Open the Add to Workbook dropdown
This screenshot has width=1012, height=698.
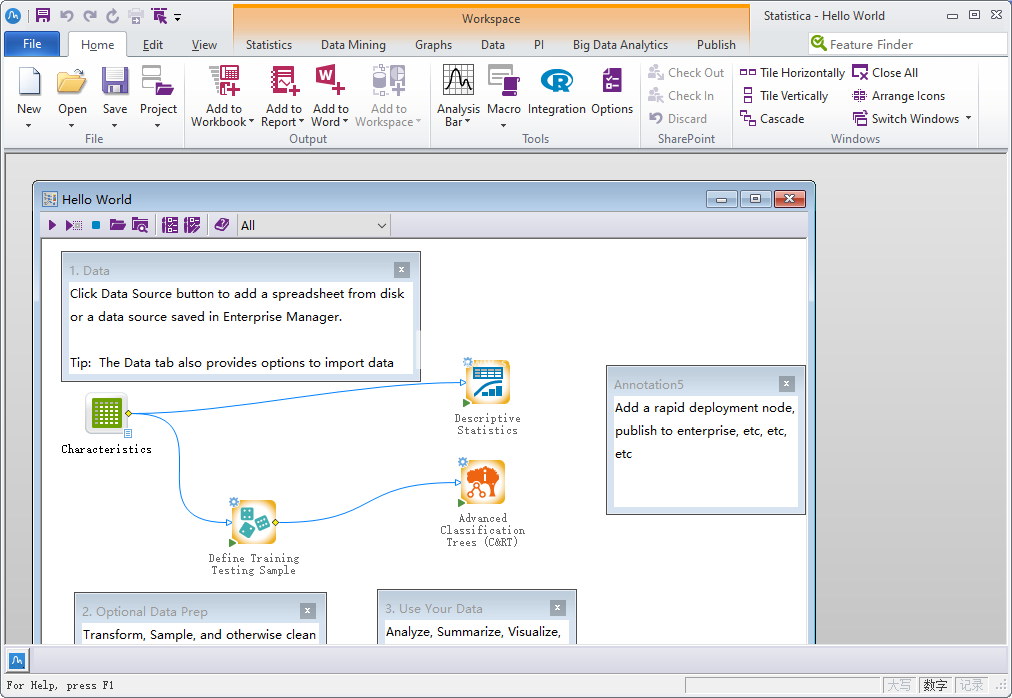pyautogui.click(x=251, y=122)
